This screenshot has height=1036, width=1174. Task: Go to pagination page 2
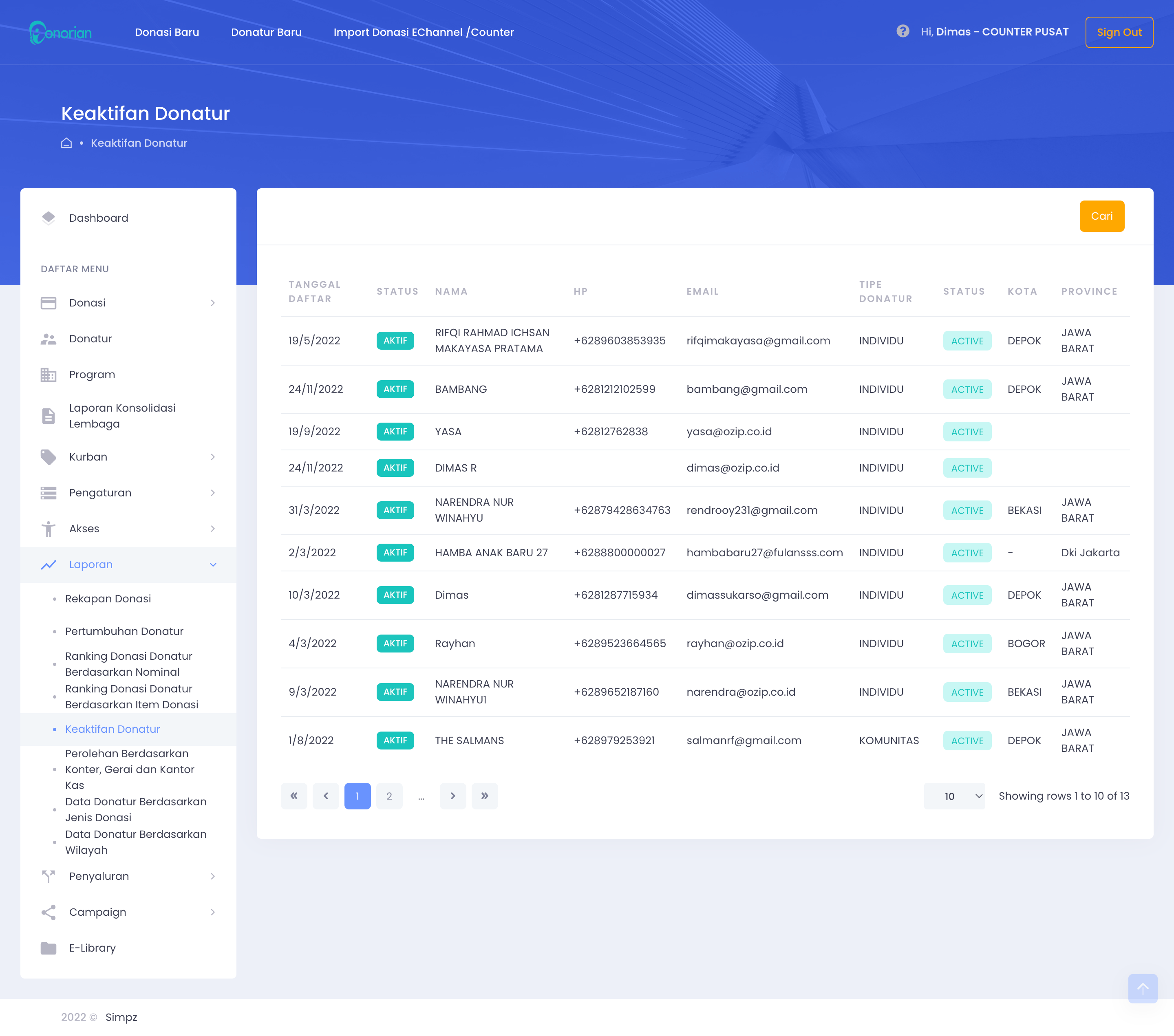click(389, 796)
